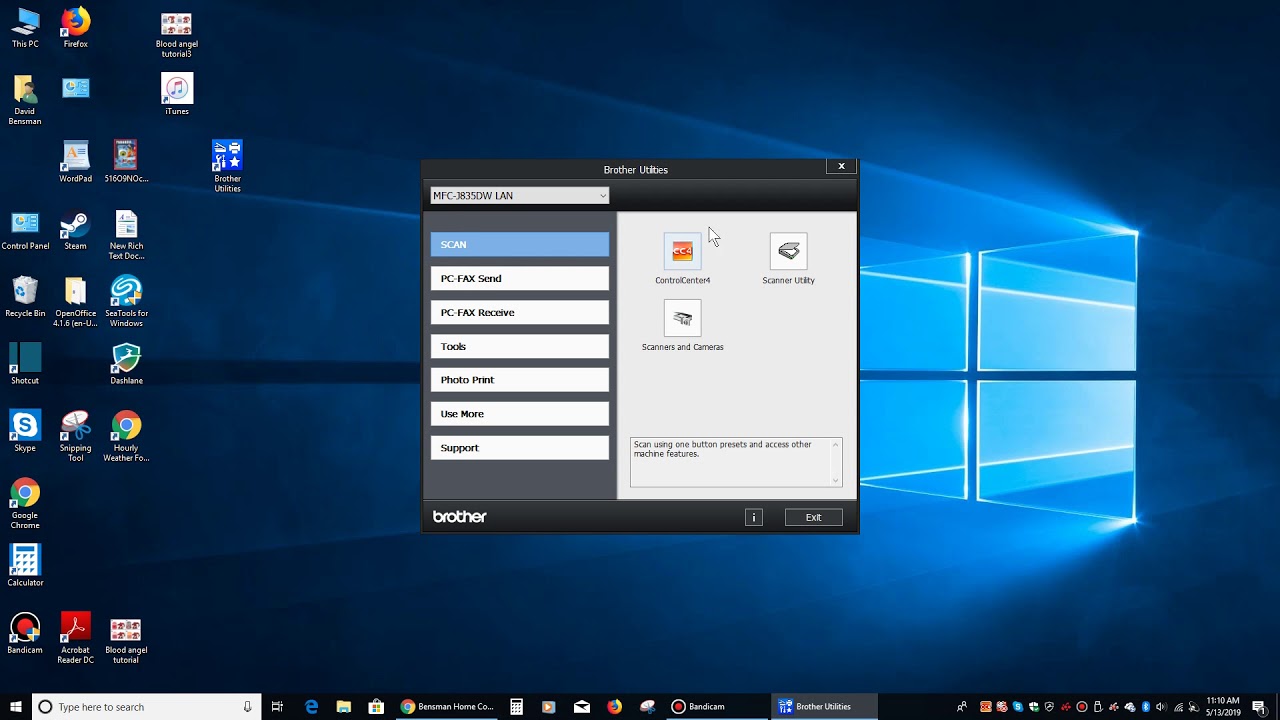
Task: Open the Tools category
Action: click(x=519, y=346)
